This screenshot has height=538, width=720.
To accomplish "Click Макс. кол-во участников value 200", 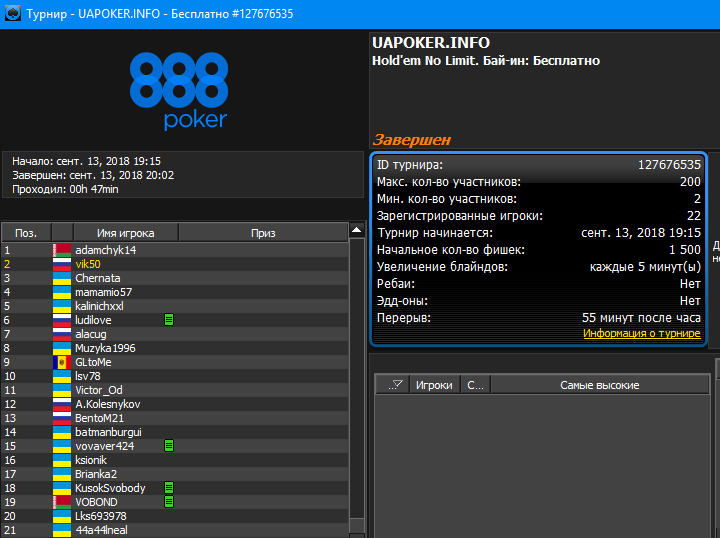I will click(690, 182).
